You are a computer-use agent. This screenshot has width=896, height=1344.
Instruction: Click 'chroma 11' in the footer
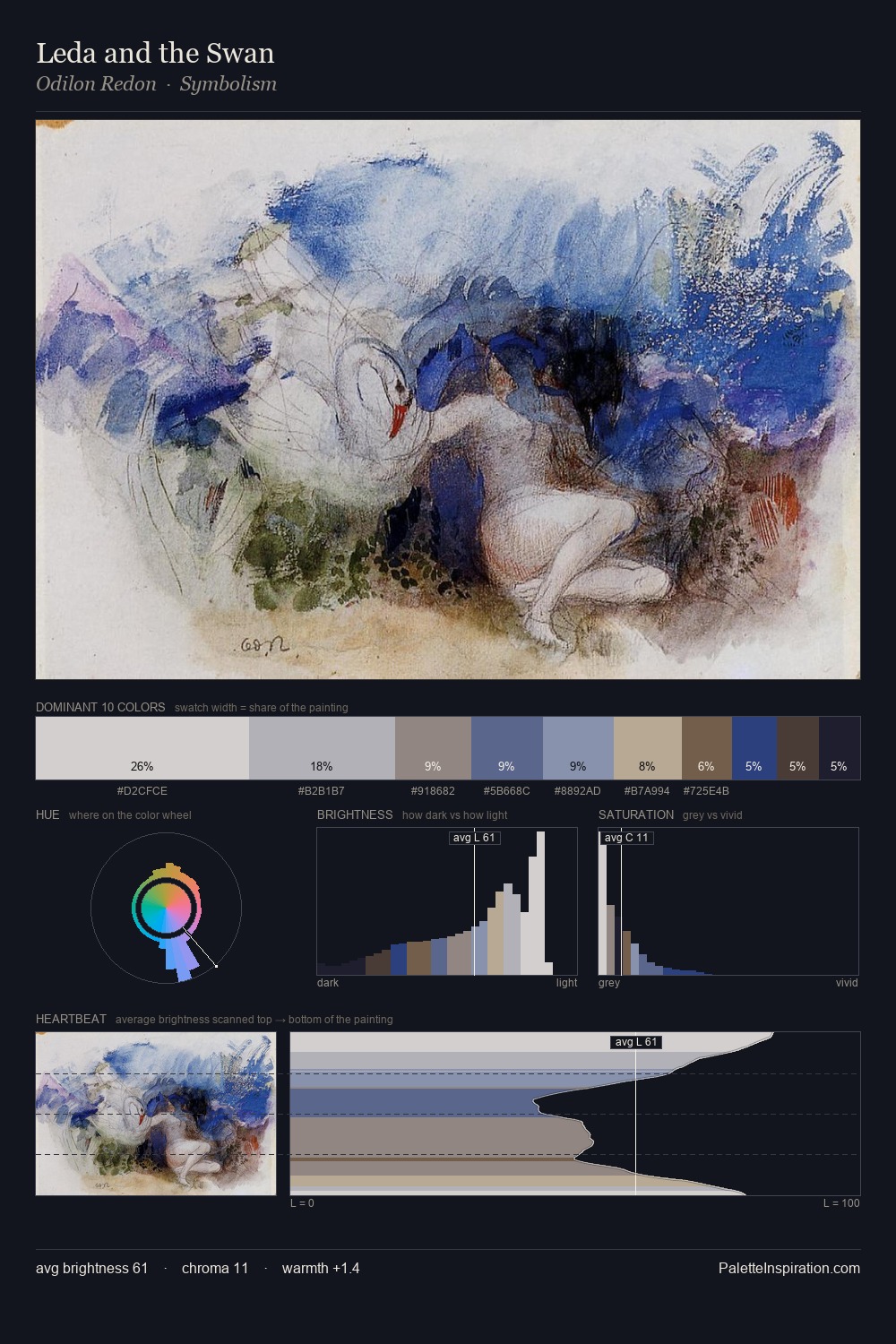click(x=215, y=1268)
